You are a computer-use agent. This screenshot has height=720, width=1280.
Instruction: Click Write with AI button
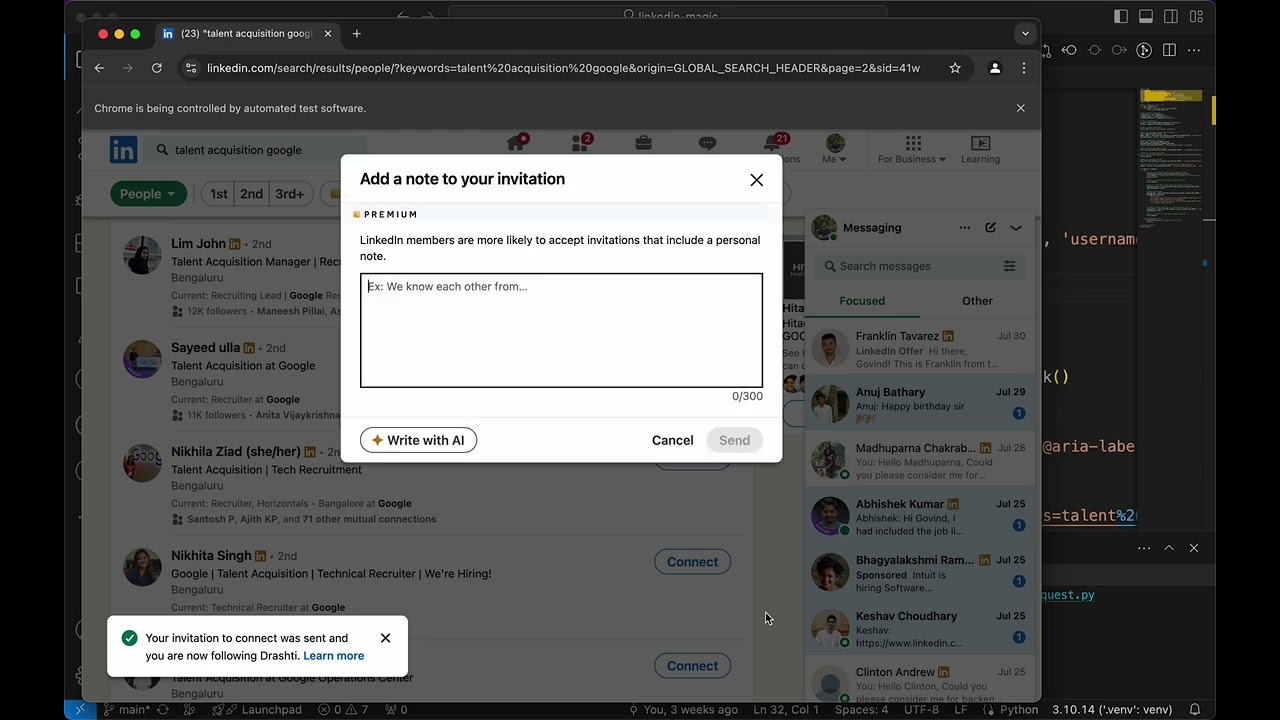(x=418, y=440)
